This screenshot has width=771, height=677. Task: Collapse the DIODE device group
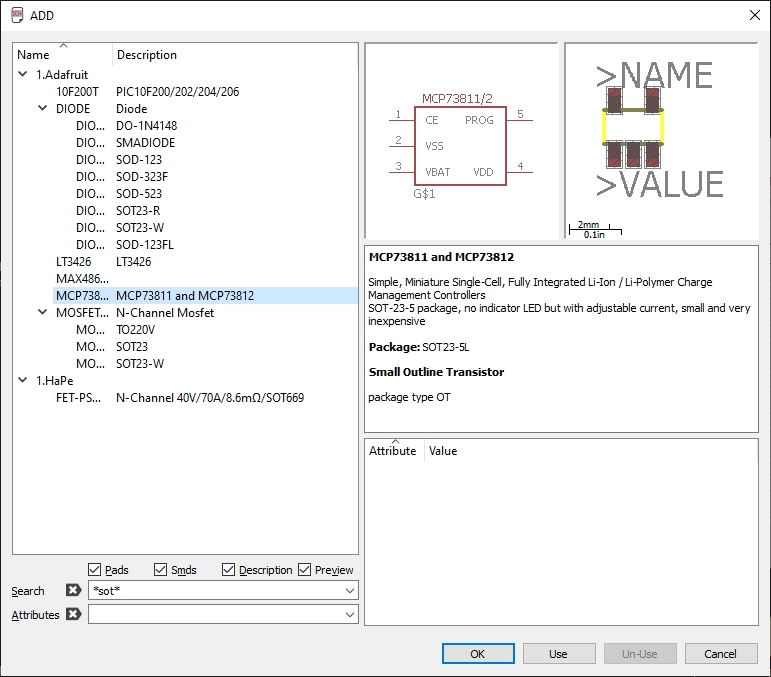[43, 108]
